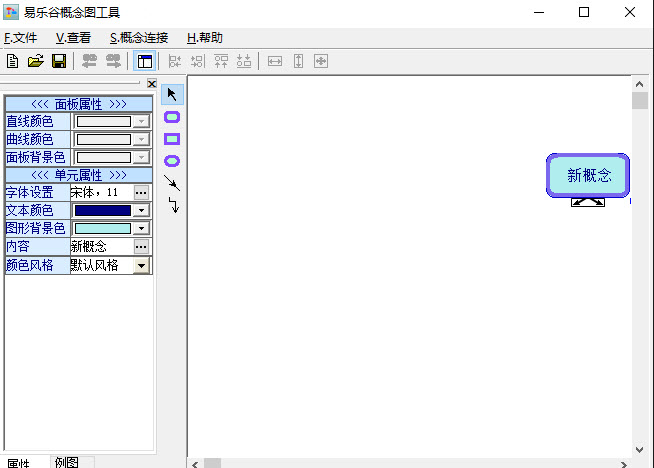Click the app icon in title bar

click(x=11, y=12)
